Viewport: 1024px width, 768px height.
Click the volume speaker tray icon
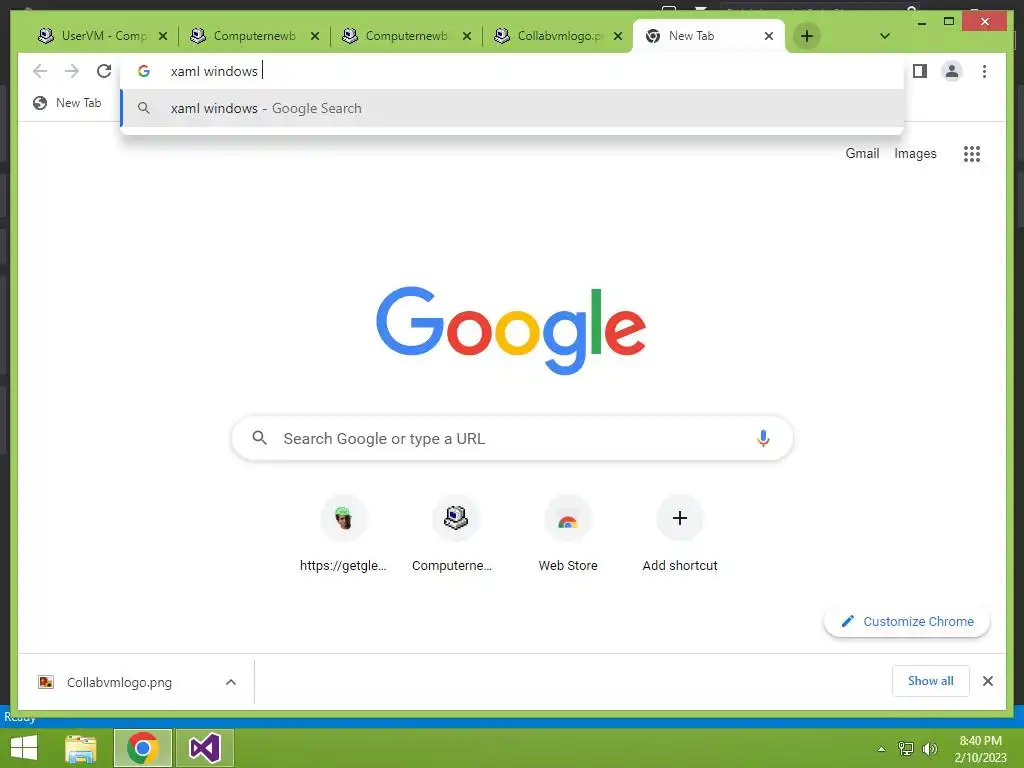929,748
